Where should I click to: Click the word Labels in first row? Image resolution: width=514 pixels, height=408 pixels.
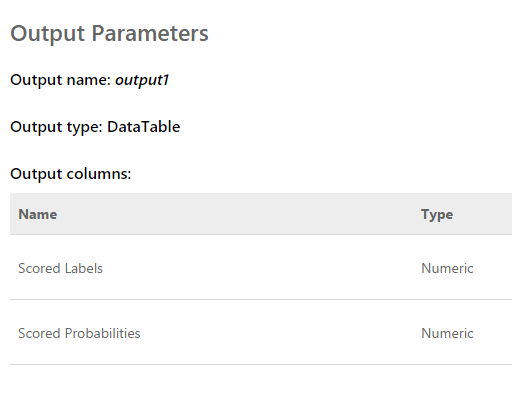[84, 268]
